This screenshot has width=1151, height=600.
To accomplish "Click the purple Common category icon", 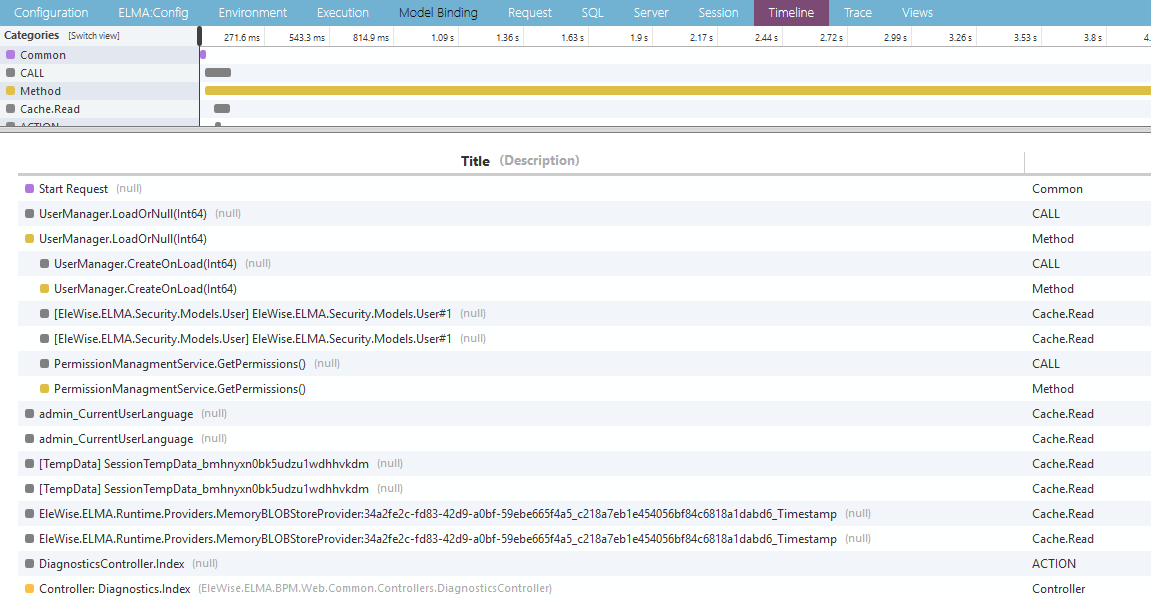I will 10,55.
